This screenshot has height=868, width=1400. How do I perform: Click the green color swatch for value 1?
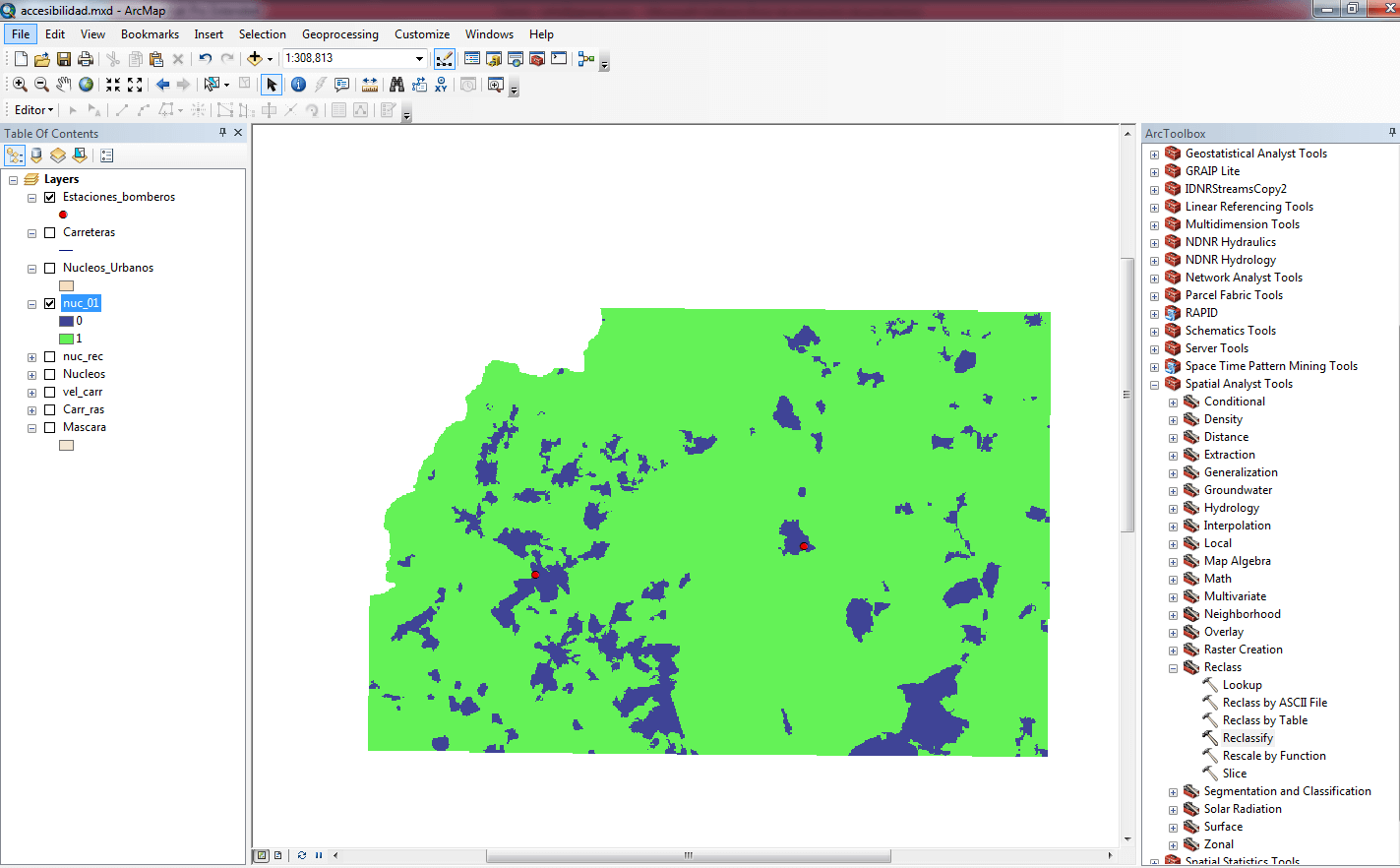click(67, 339)
